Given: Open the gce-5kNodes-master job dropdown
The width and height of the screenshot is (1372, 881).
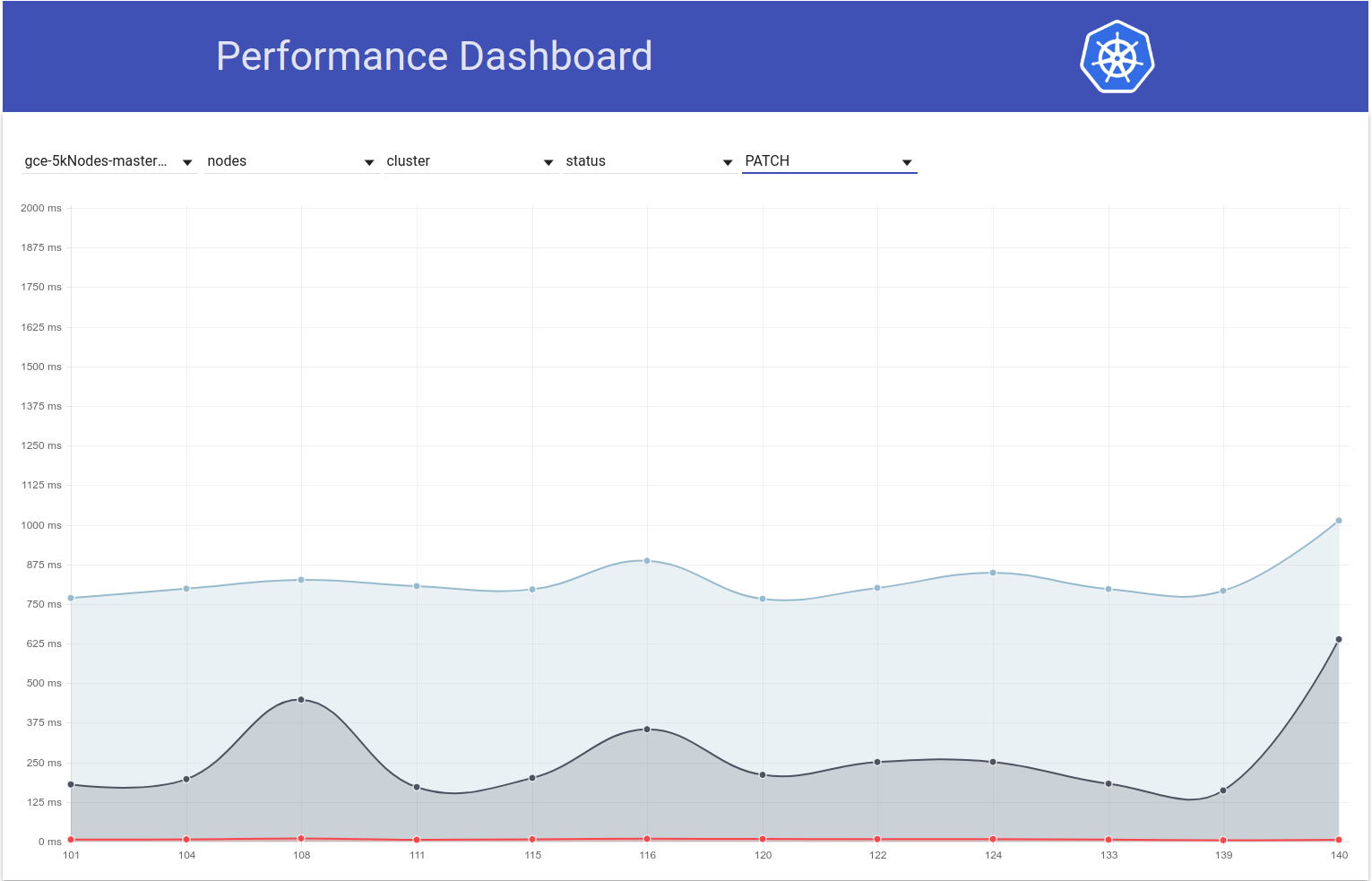Looking at the screenshot, I should pos(109,161).
